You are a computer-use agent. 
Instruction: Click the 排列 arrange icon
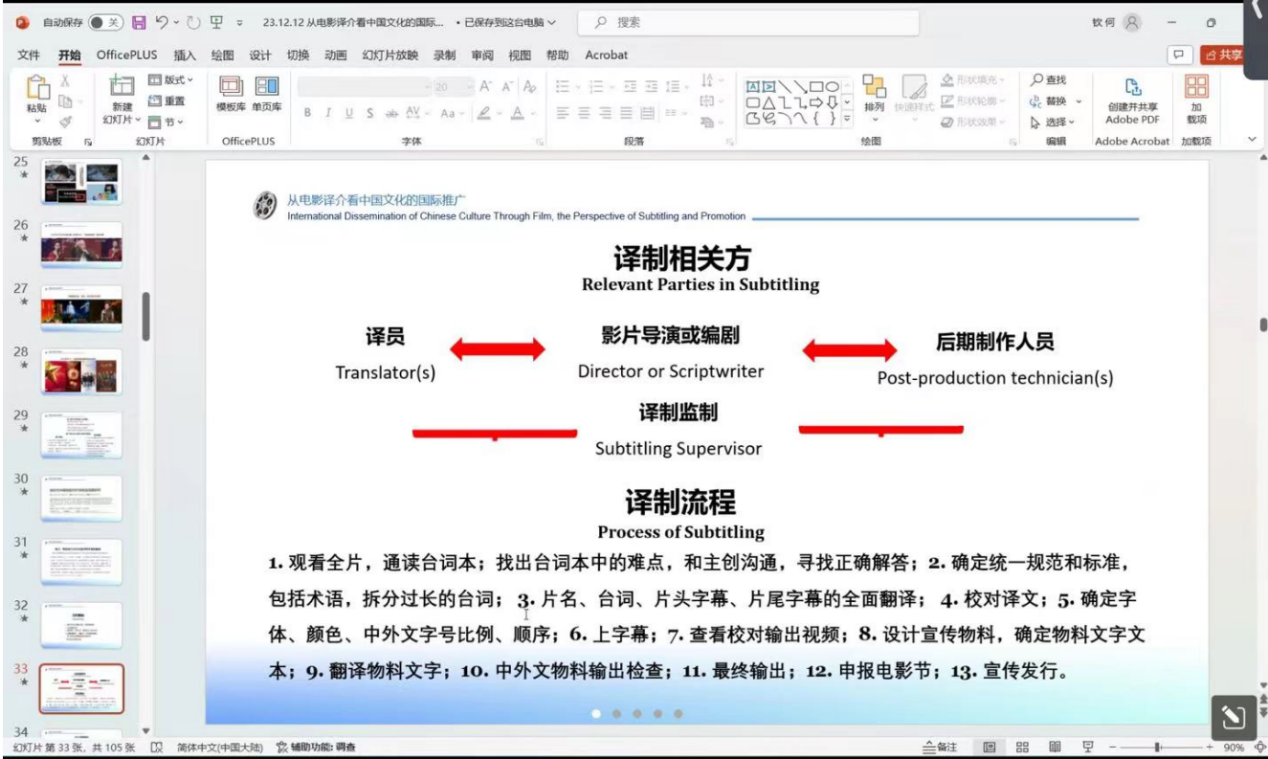874,93
